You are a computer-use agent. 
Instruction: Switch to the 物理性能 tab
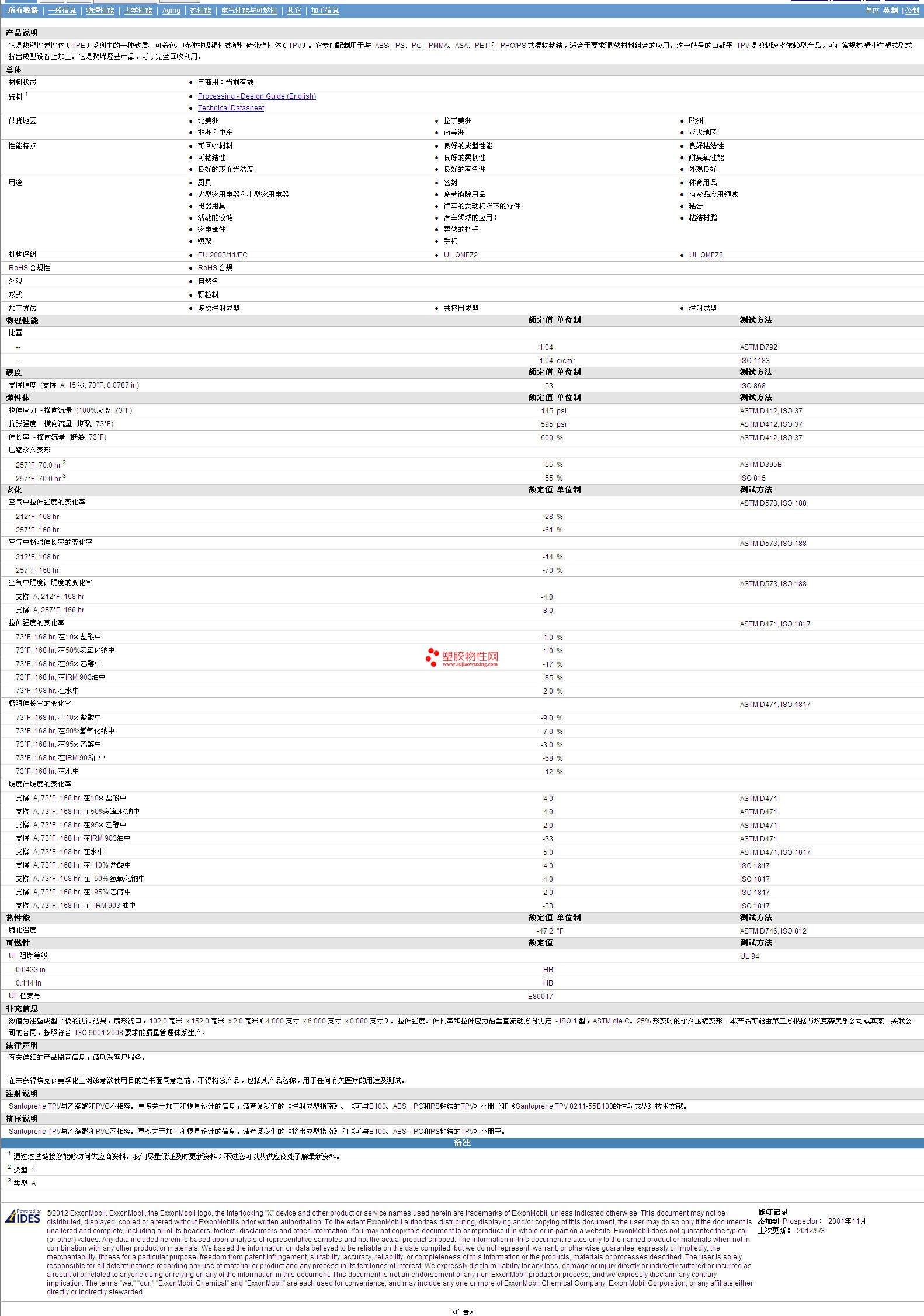100,11
